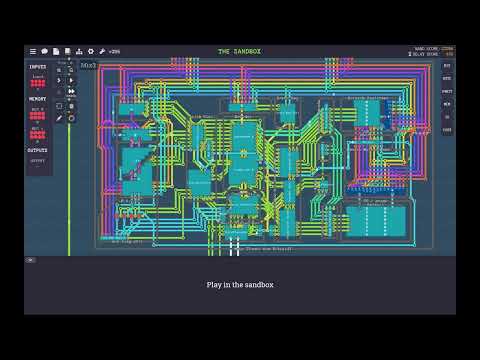
Task: Open the manual book icon
Action: click(68, 51)
